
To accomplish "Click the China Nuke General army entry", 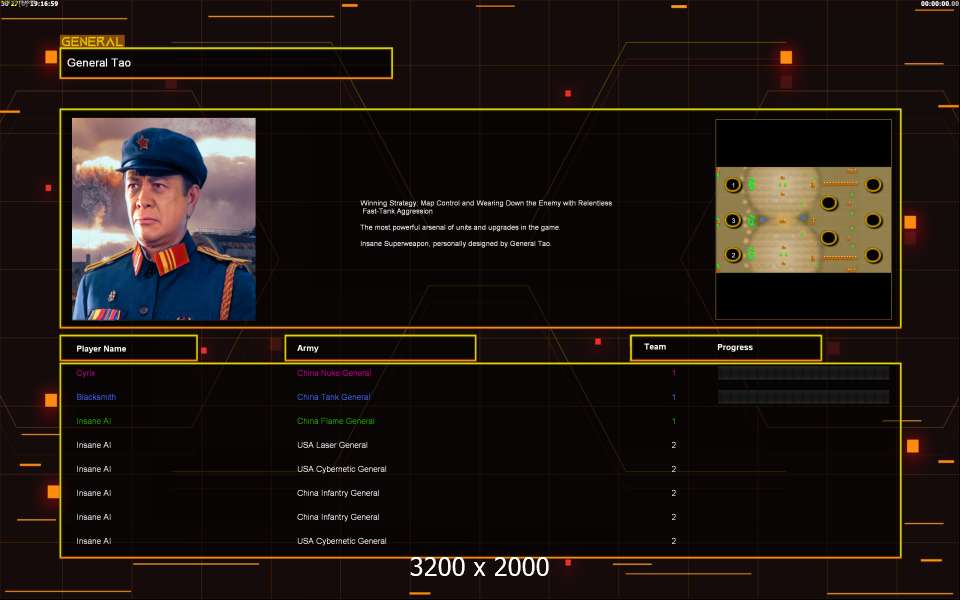I will pos(334,373).
